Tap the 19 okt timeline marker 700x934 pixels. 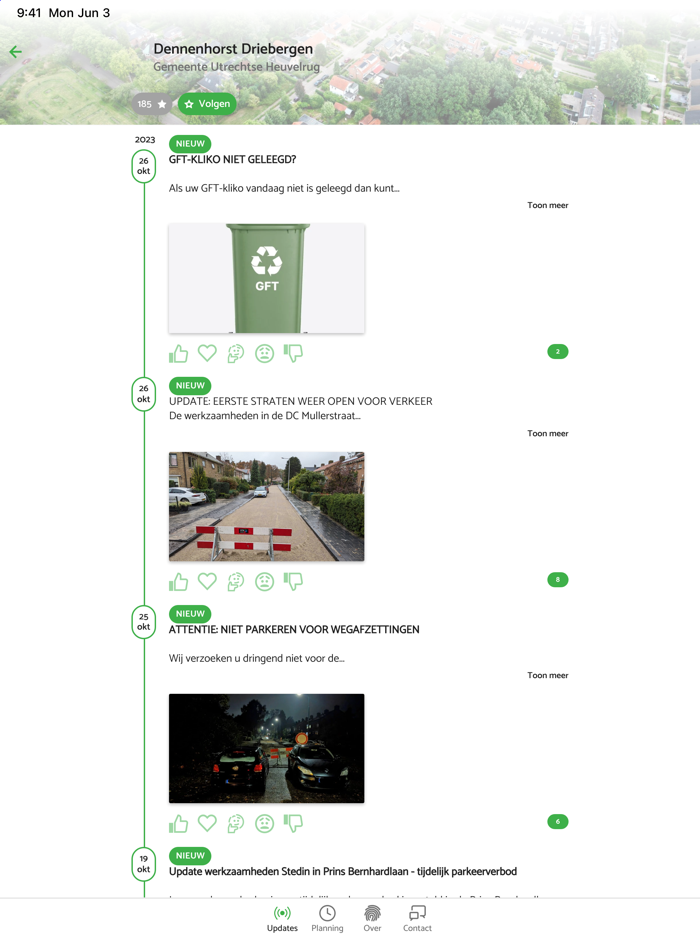[x=144, y=864]
